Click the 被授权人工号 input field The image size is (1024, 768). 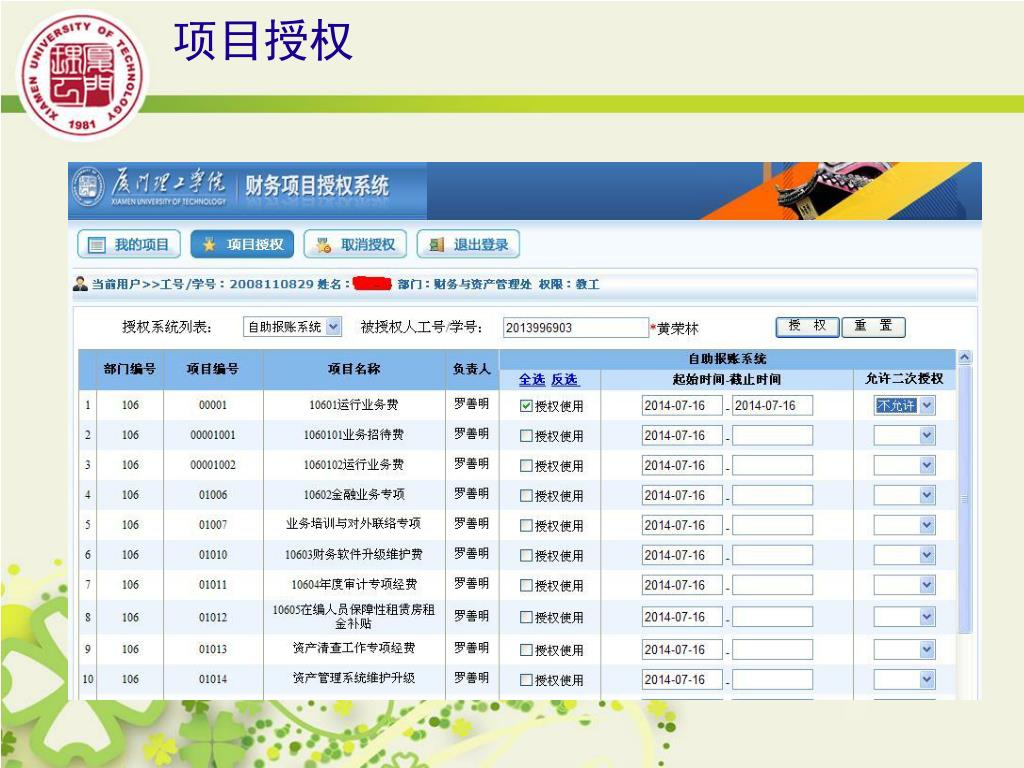coord(575,327)
